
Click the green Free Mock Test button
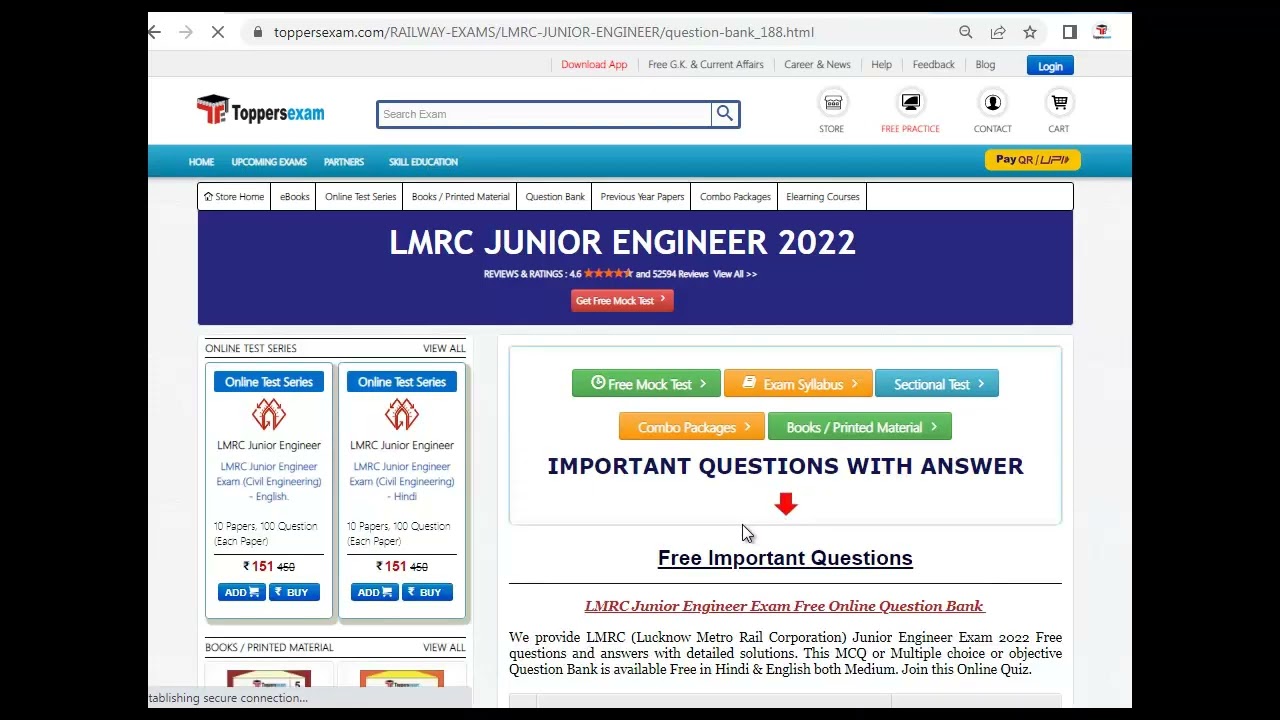click(646, 384)
